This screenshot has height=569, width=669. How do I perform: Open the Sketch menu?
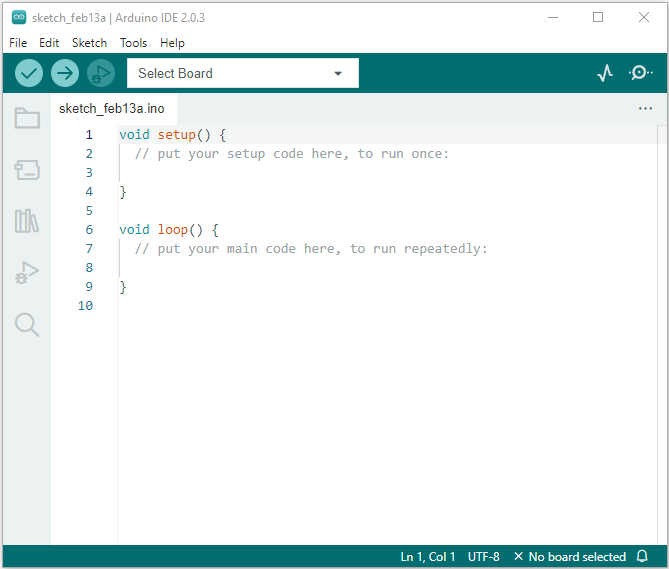click(x=89, y=43)
